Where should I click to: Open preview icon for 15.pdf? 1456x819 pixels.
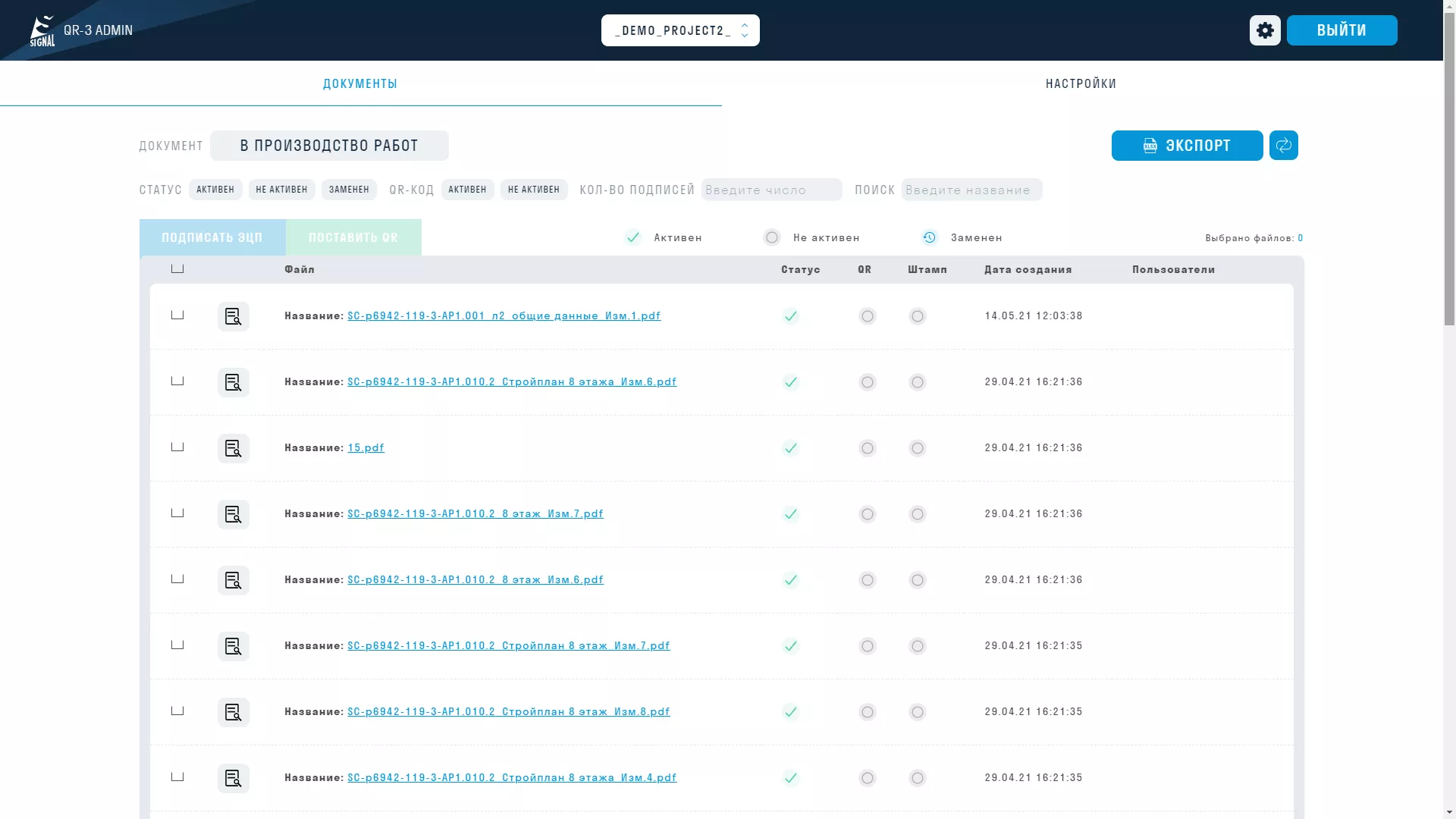coord(234,448)
